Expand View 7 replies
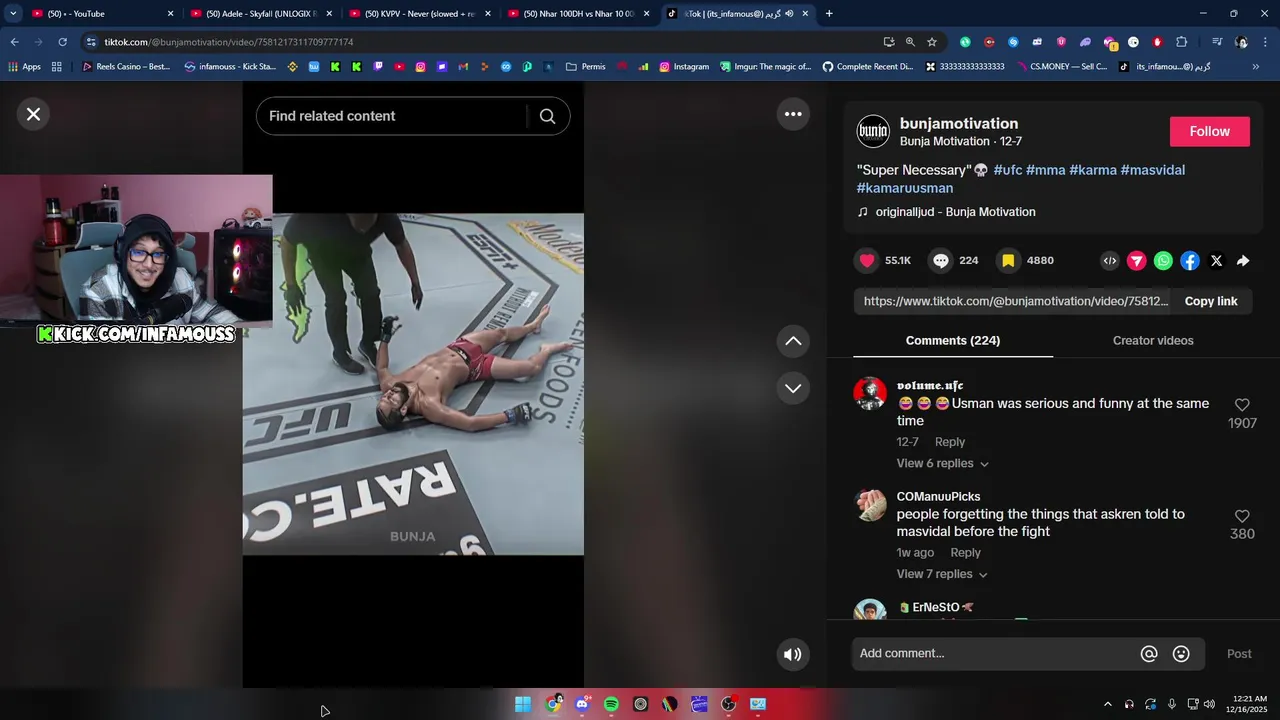The image size is (1280, 720). click(x=942, y=574)
